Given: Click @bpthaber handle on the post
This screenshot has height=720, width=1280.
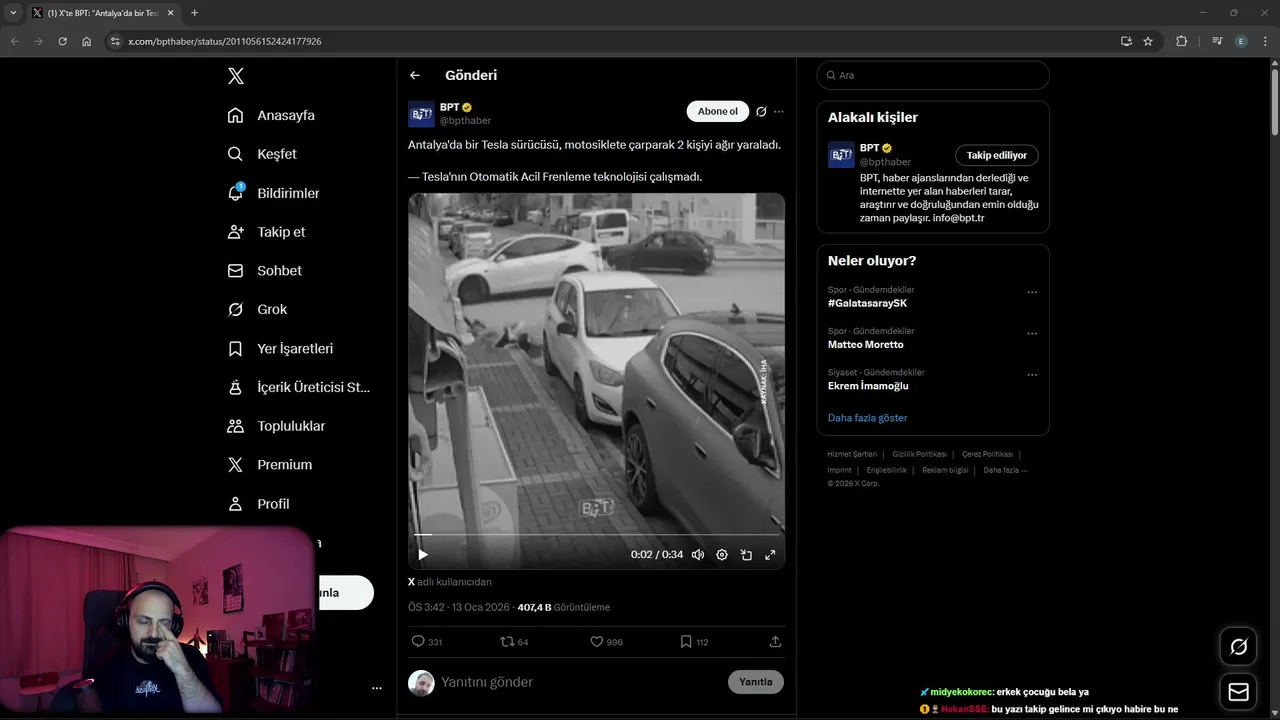Looking at the screenshot, I should (465, 121).
